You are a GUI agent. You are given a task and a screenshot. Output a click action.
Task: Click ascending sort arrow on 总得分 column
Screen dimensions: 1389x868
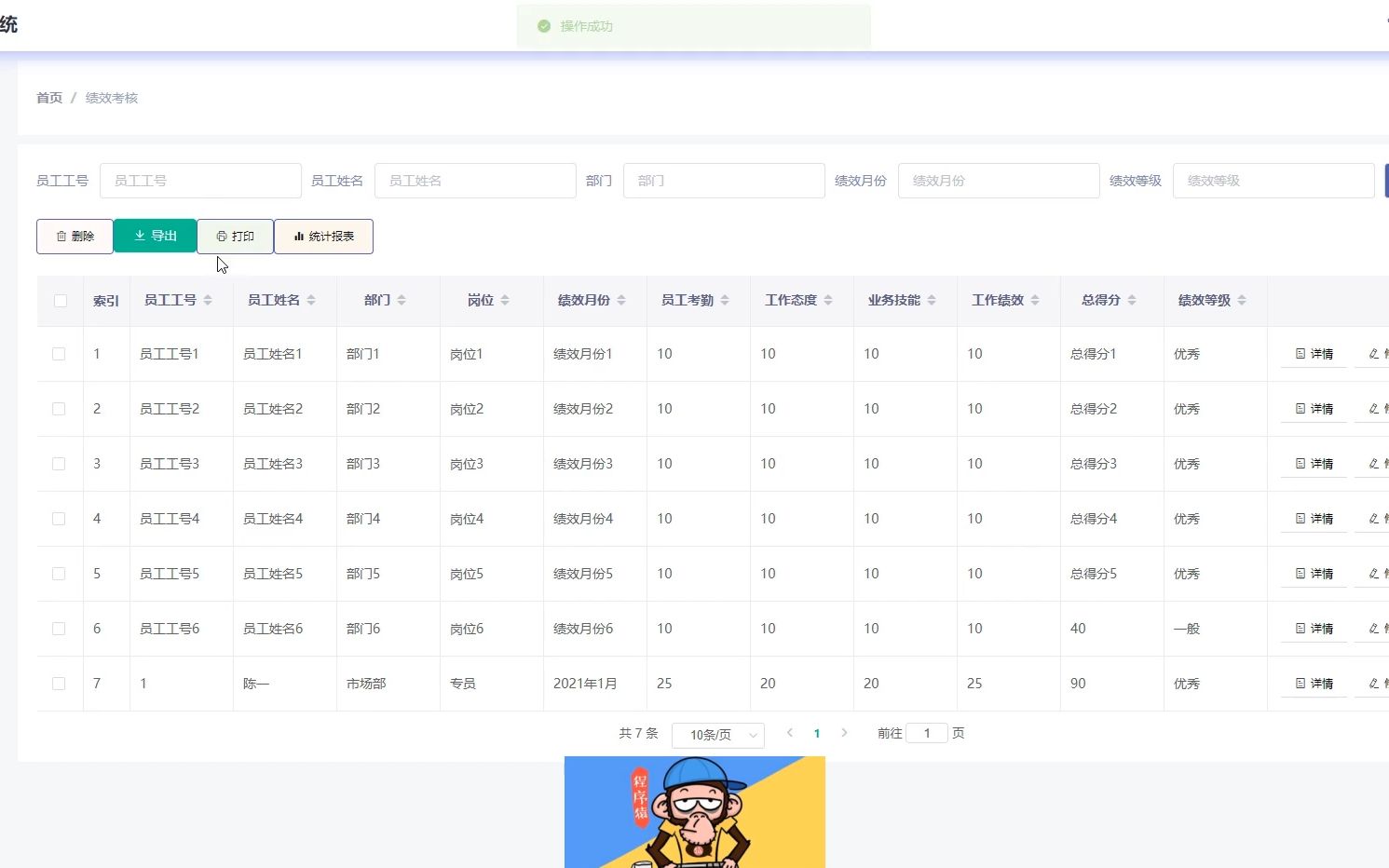(1133, 295)
